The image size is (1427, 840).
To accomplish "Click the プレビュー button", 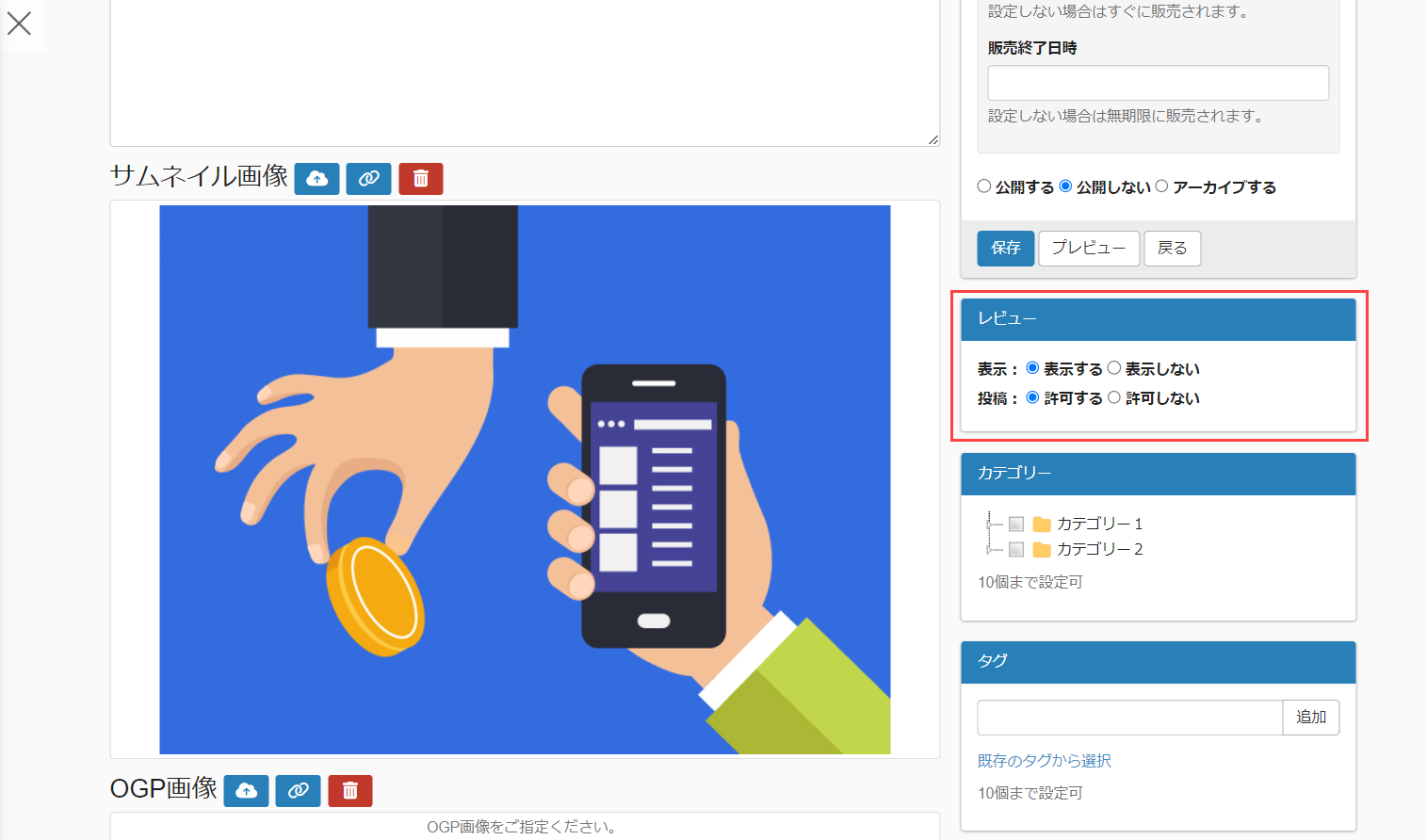I will click(x=1089, y=248).
